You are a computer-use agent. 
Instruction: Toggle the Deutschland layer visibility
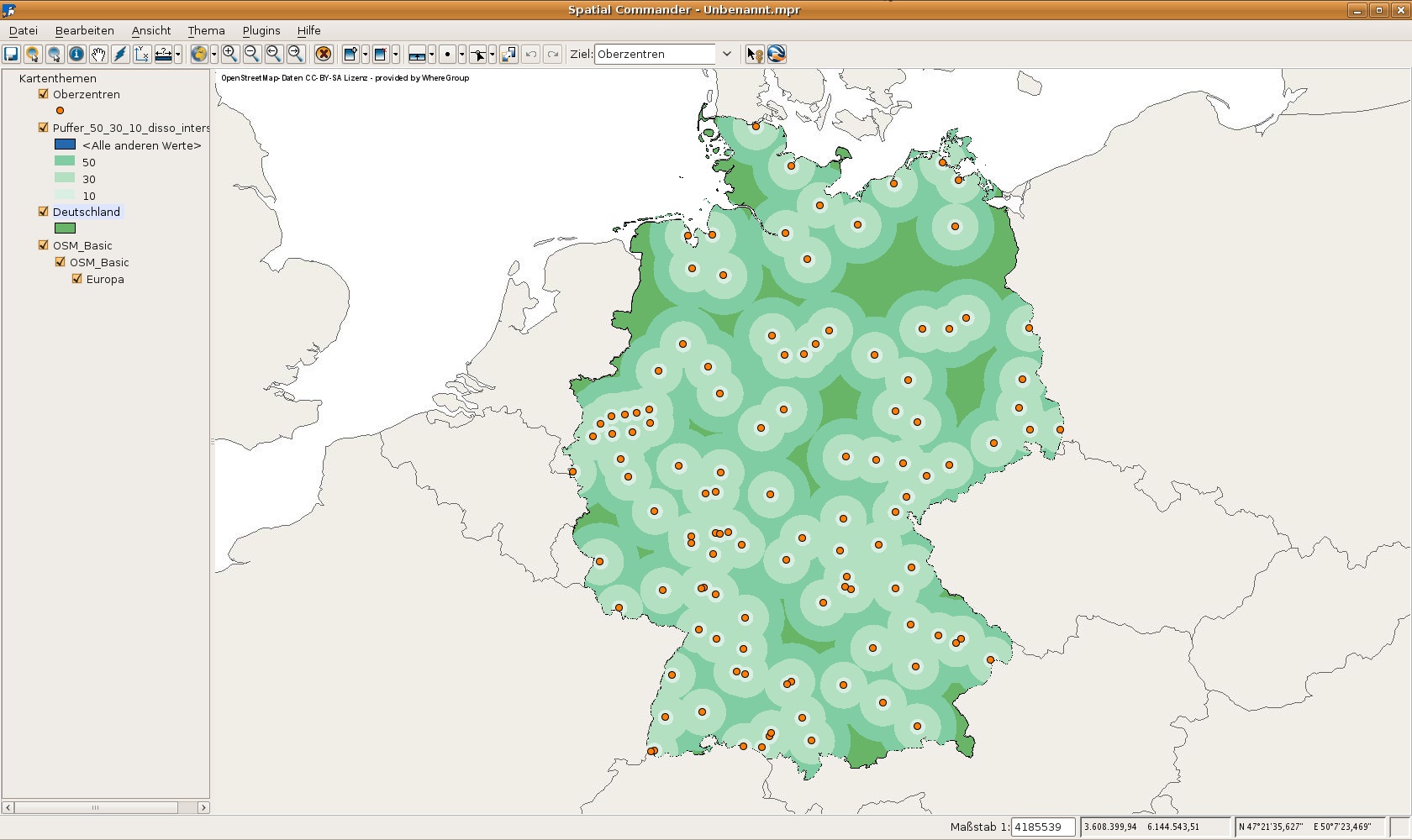point(44,212)
